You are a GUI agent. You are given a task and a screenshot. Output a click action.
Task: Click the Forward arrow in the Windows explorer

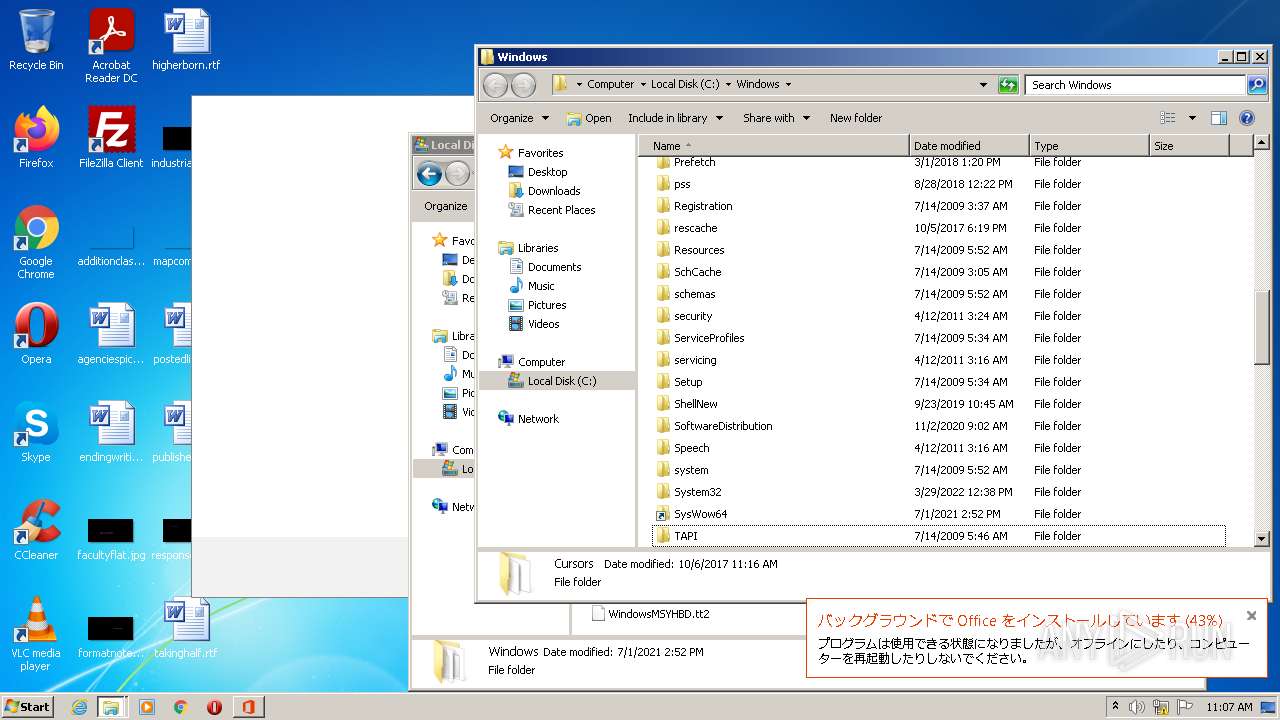point(523,85)
